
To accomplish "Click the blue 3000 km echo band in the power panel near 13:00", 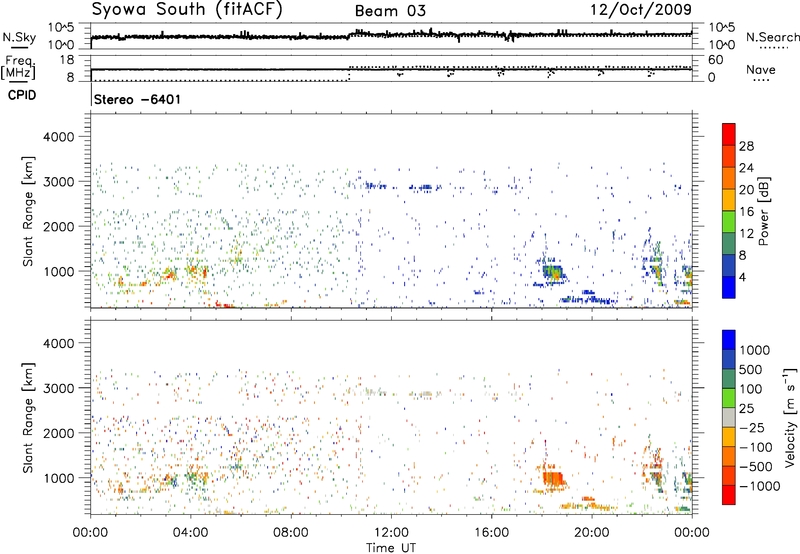I will tap(423, 187).
